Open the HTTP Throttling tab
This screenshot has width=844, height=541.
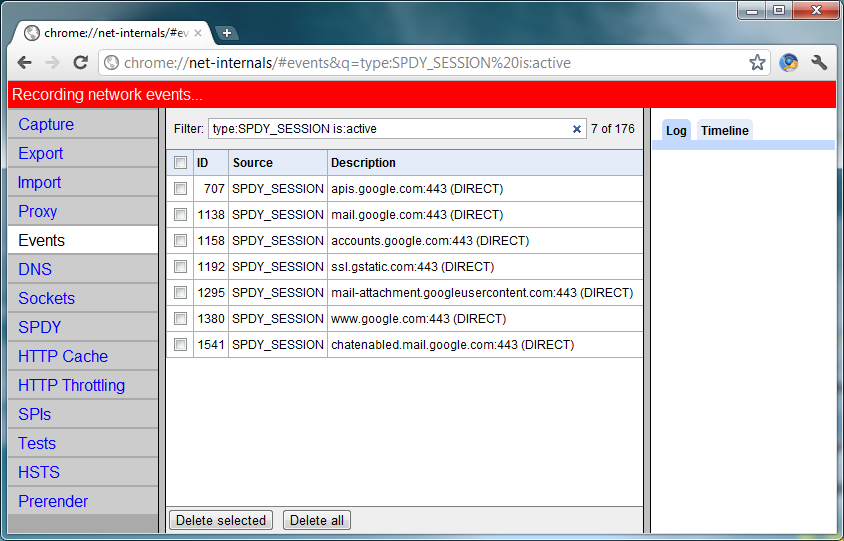pyautogui.click(x=83, y=385)
